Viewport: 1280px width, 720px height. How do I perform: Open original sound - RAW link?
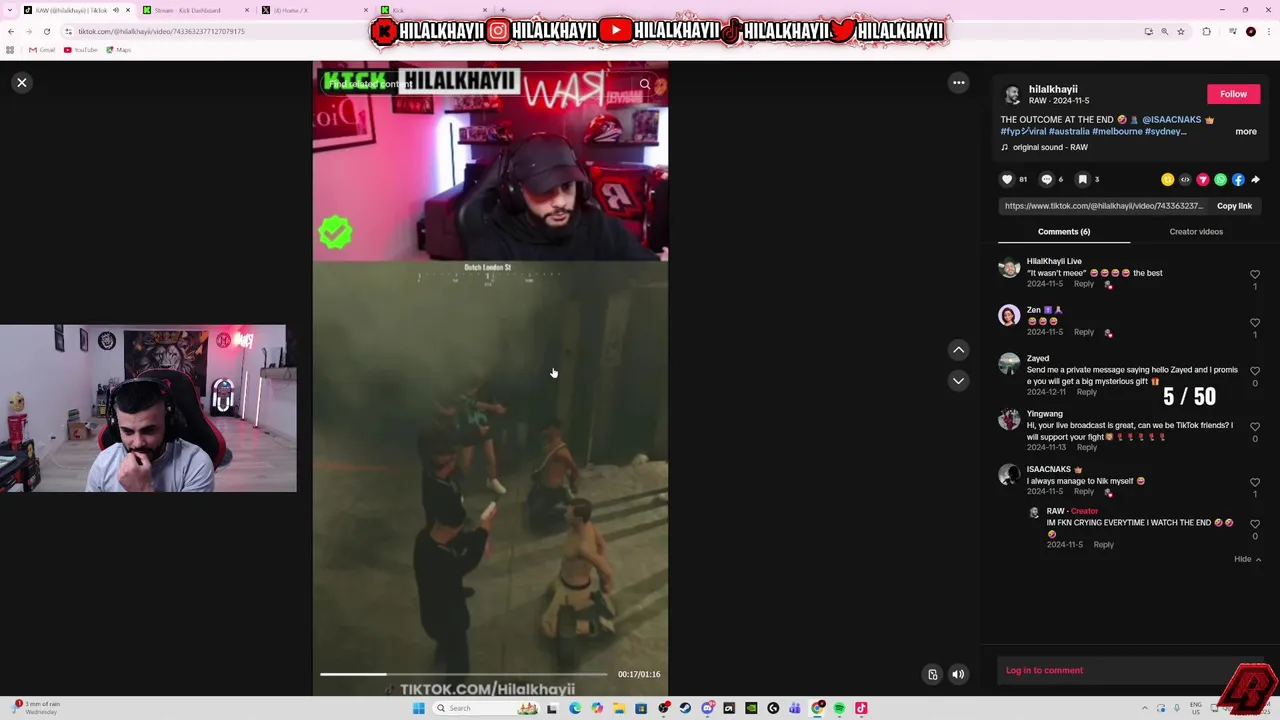coord(1050,147)
